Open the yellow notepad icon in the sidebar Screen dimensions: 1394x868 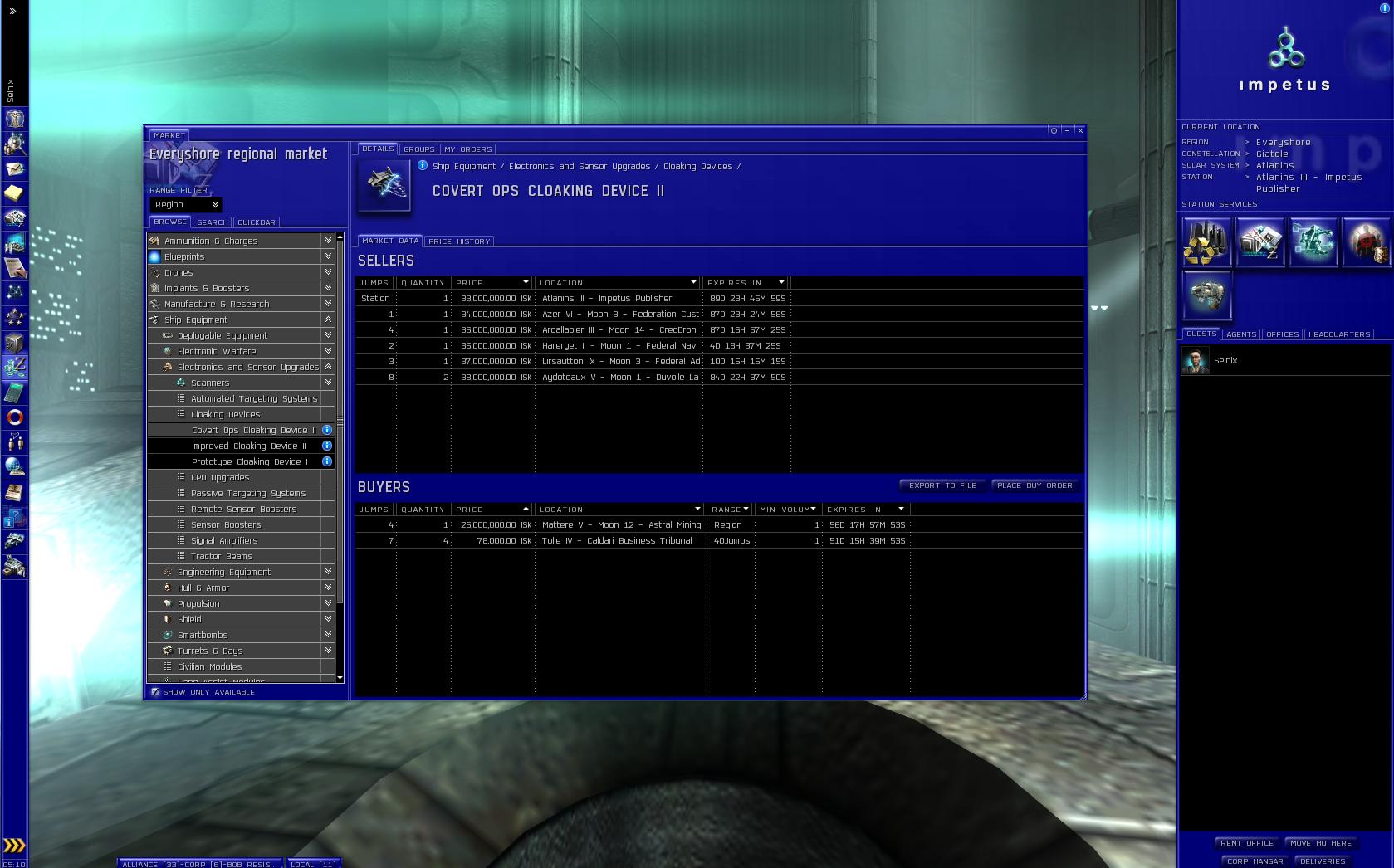tap(15, 193)
